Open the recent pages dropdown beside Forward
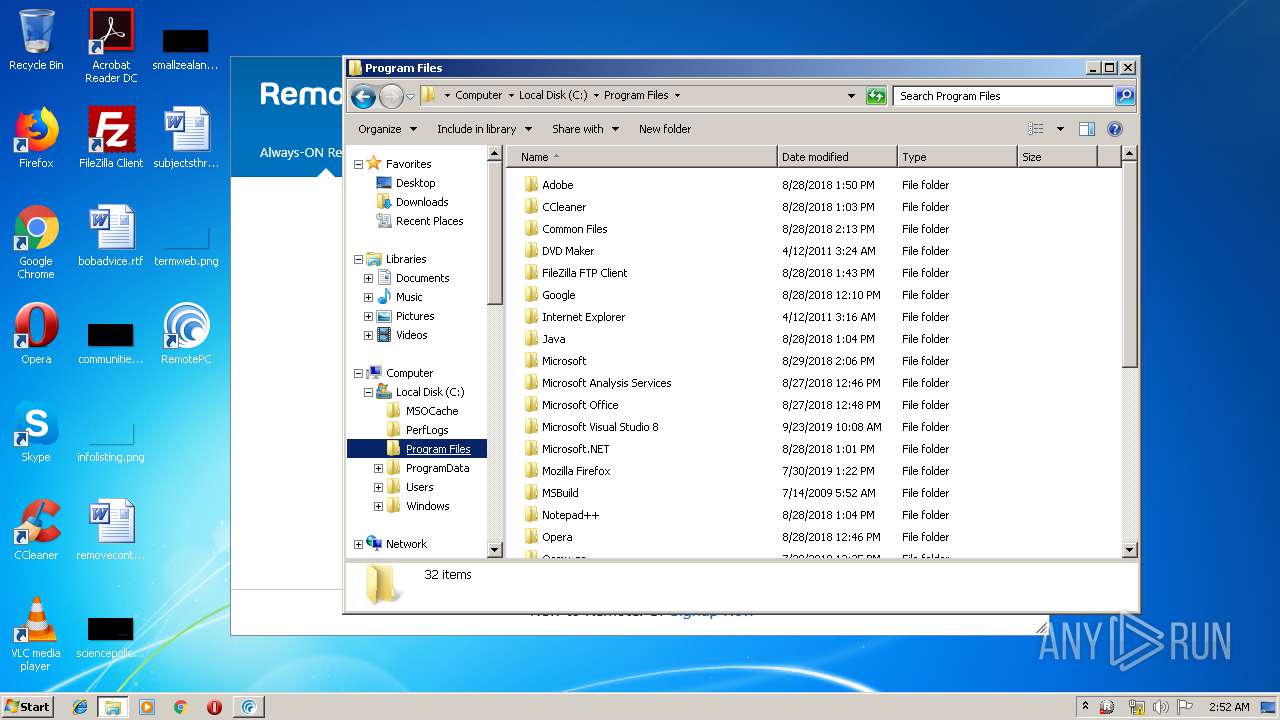Screen dimensions: 1280x720 410,97
